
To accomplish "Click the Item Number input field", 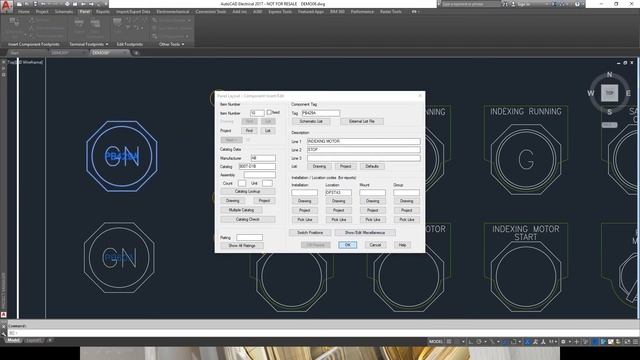I will (257, 113).
